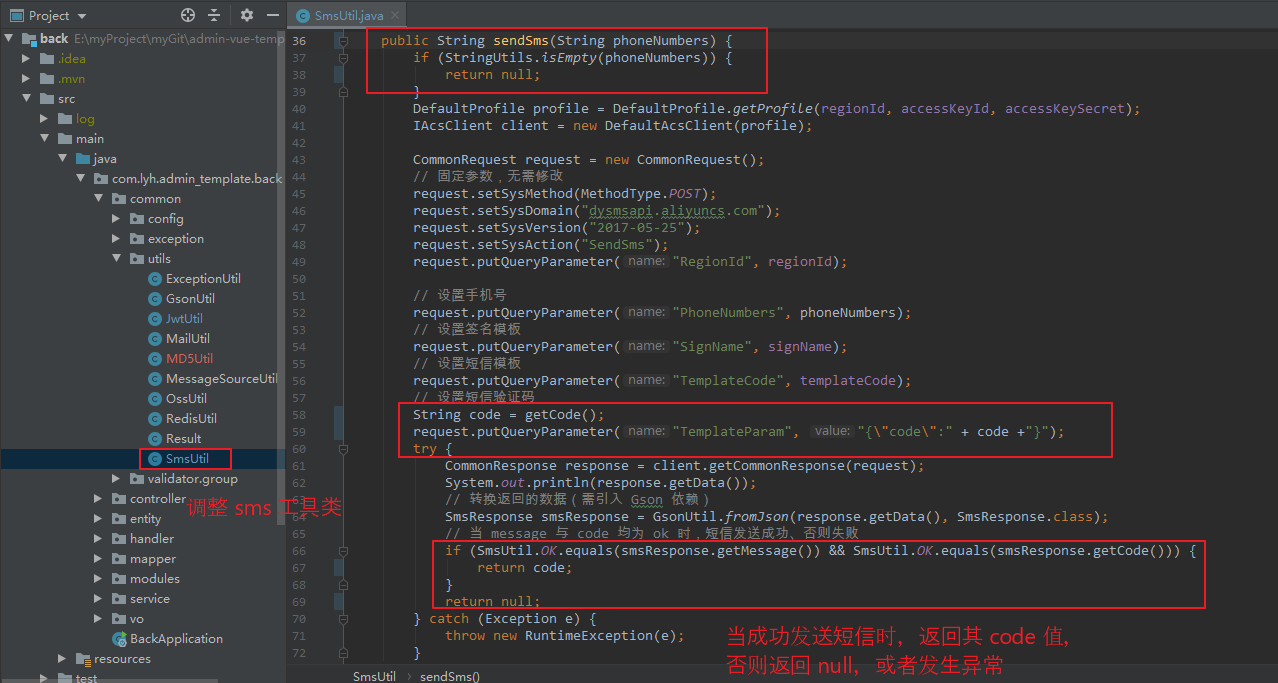Select the main folder

pyautogui.click(x=90, y=139)
